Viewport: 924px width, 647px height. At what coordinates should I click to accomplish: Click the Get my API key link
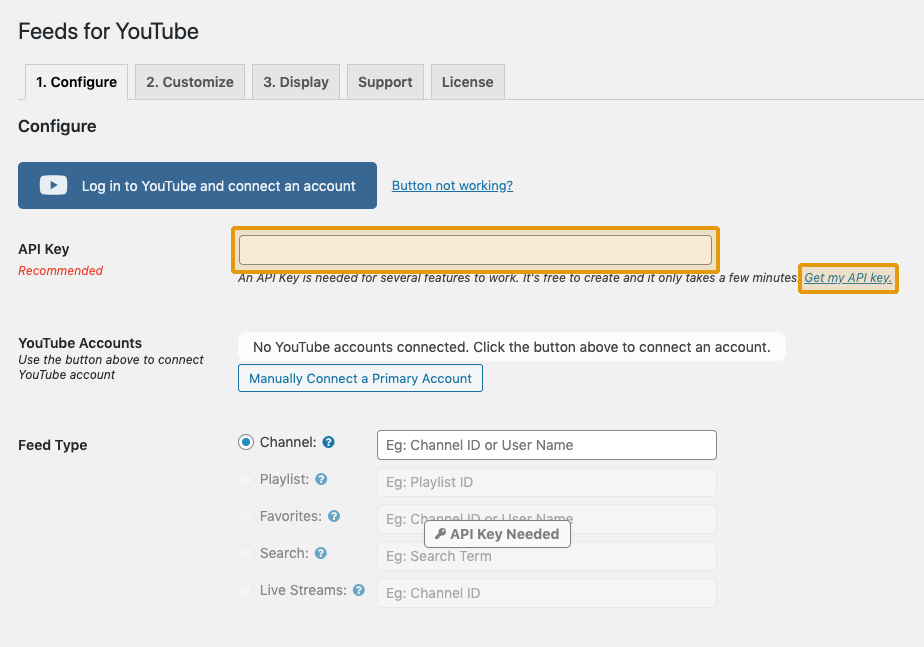(847, 278)
